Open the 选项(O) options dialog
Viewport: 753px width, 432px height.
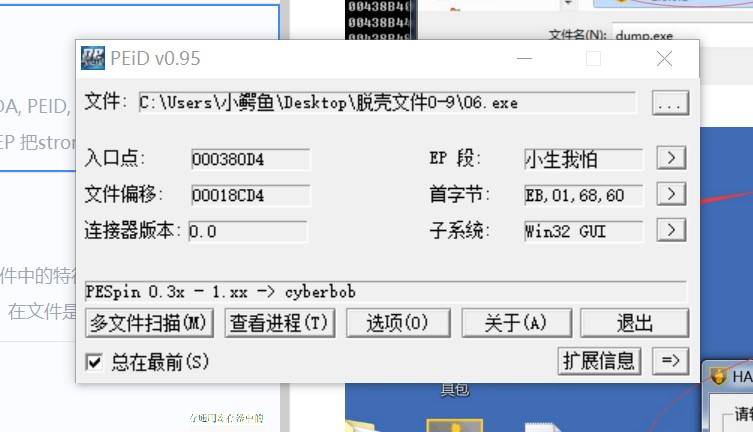[398, 323]
